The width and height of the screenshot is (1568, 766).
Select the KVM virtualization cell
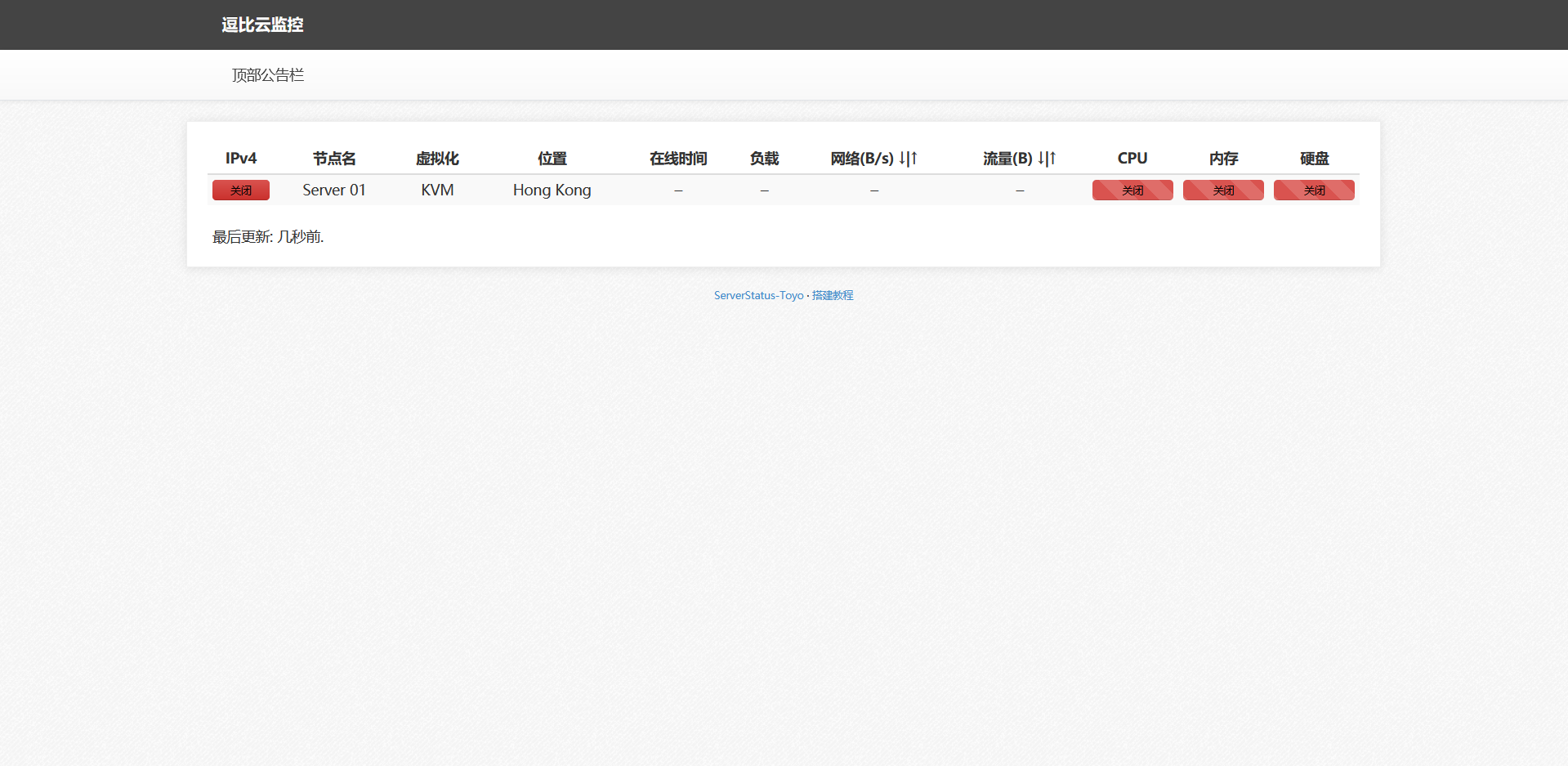[437, 190]
